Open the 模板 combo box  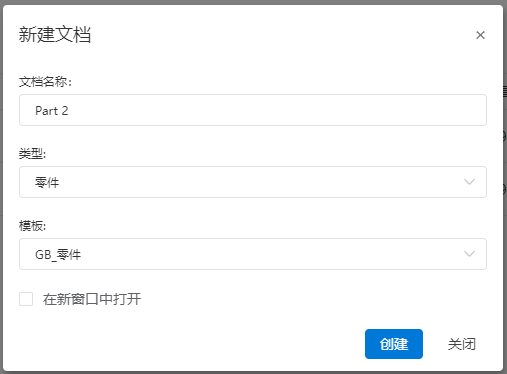point(253,254)
